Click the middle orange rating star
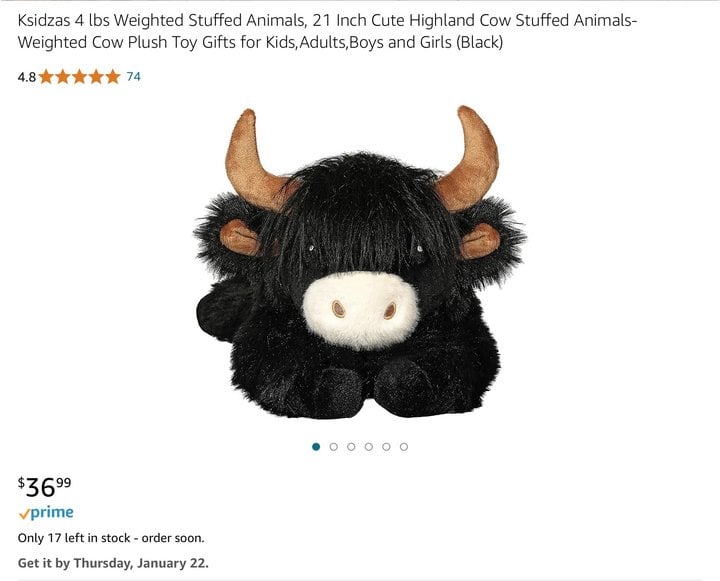 (x=79, y=77)
